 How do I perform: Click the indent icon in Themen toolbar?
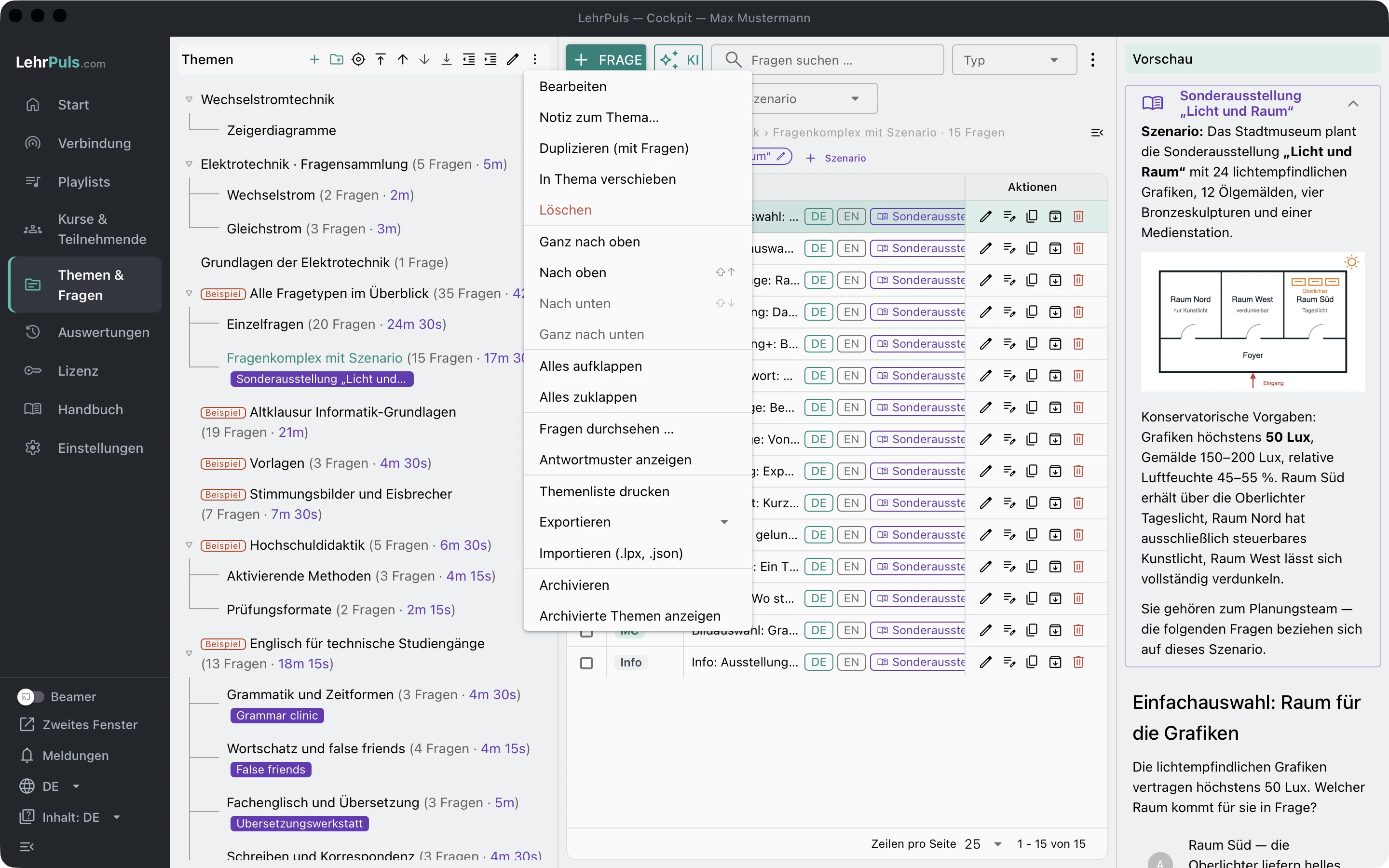(x=491, y=60)
